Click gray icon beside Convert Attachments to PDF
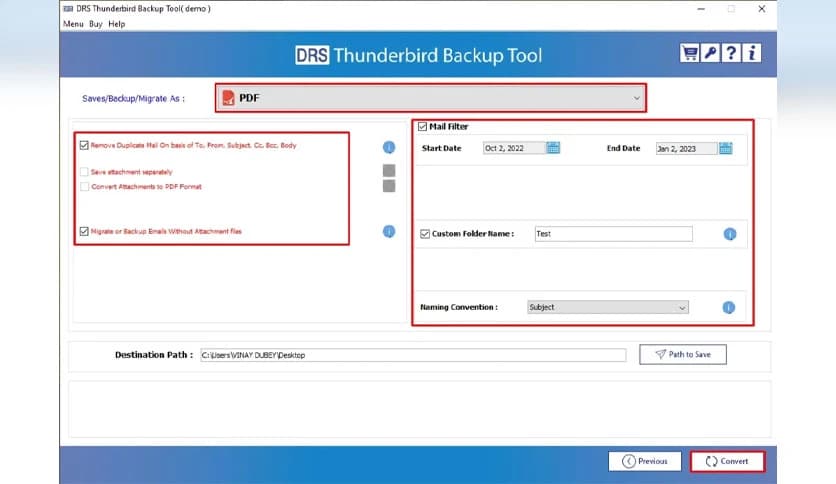This screenshot has height=484, width=836. (x=389, y=186)
